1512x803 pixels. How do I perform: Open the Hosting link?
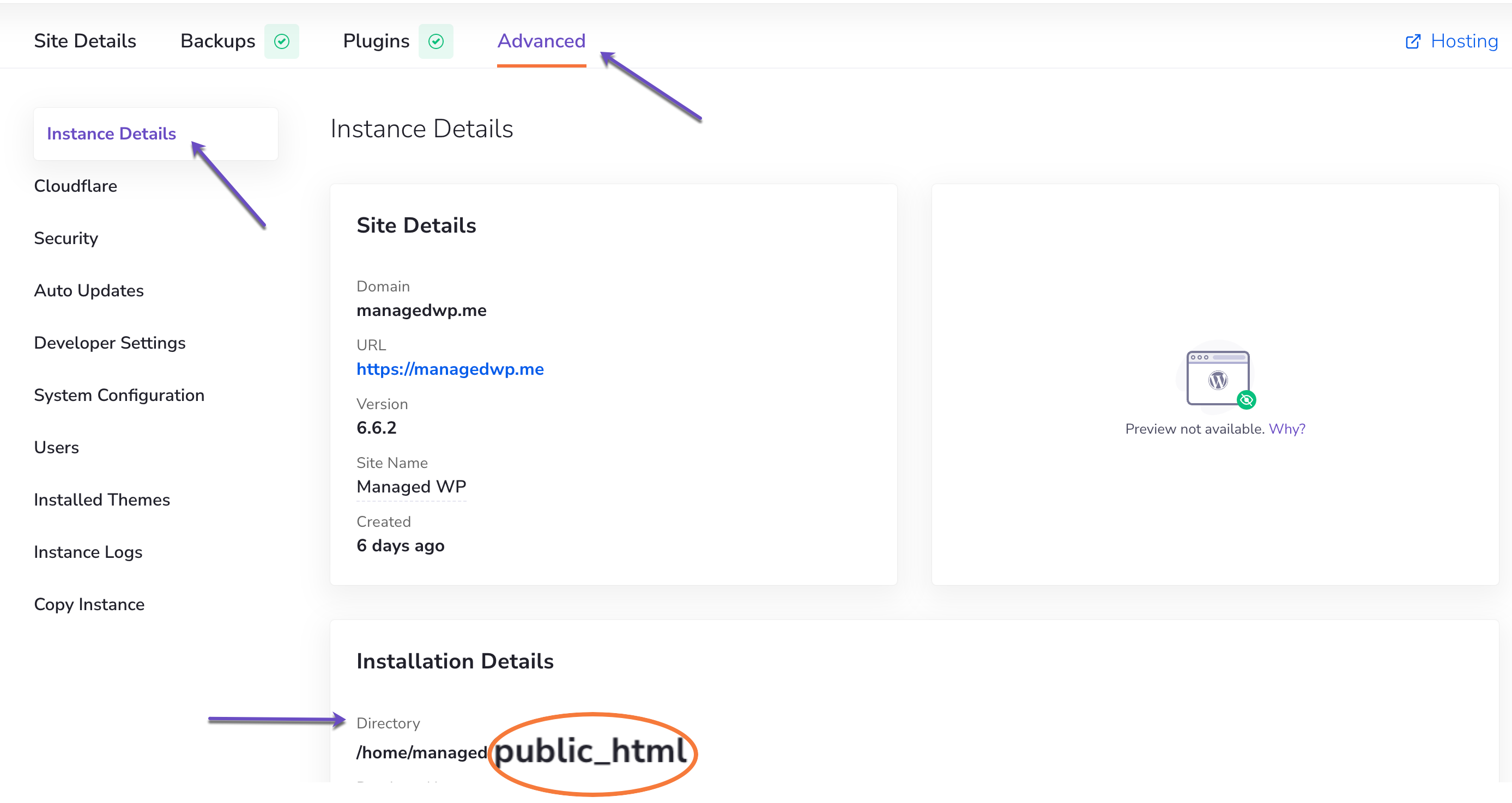[1464, 41]
